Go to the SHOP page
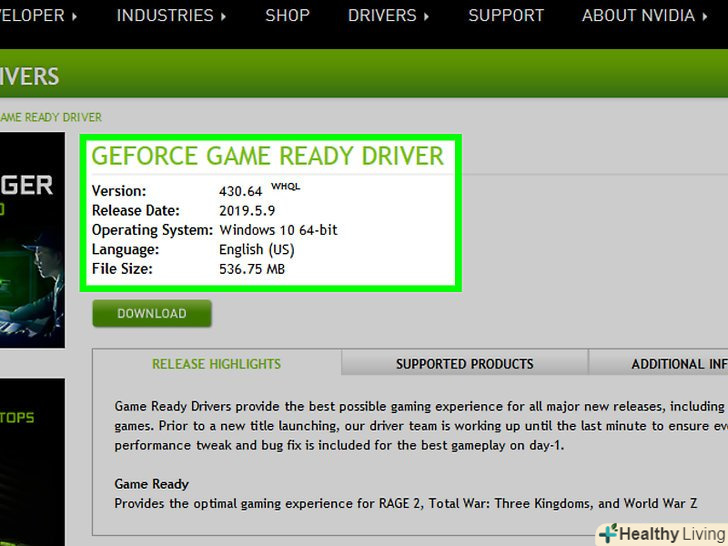 coord(287,16)
